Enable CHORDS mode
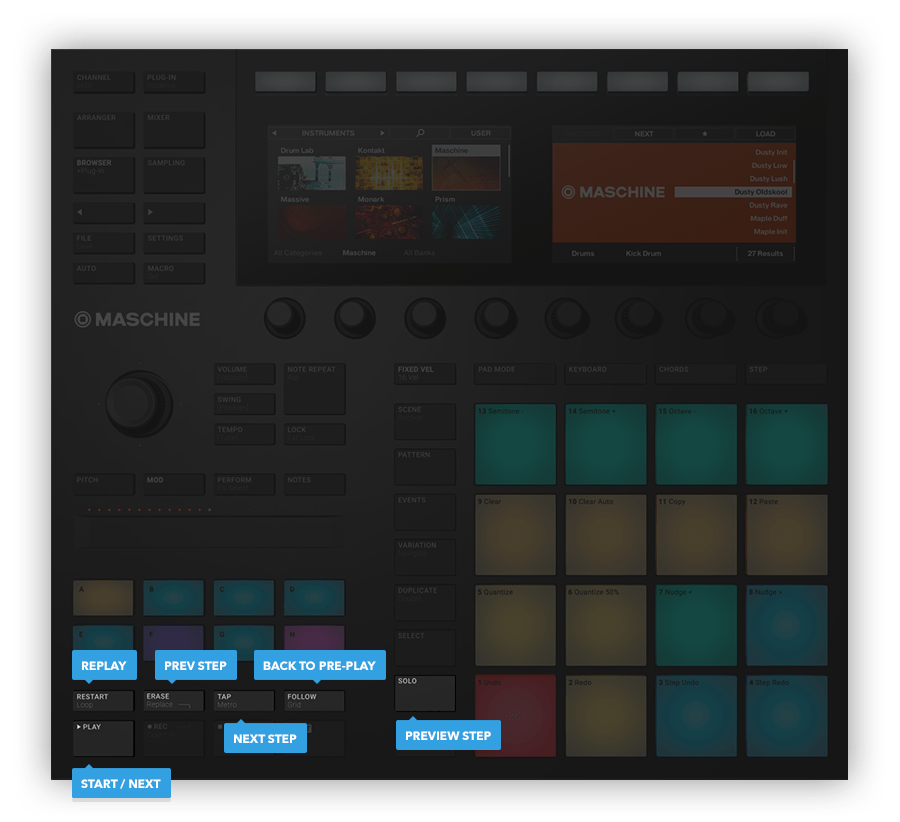900x822 pixels. [x=696, y=374]
